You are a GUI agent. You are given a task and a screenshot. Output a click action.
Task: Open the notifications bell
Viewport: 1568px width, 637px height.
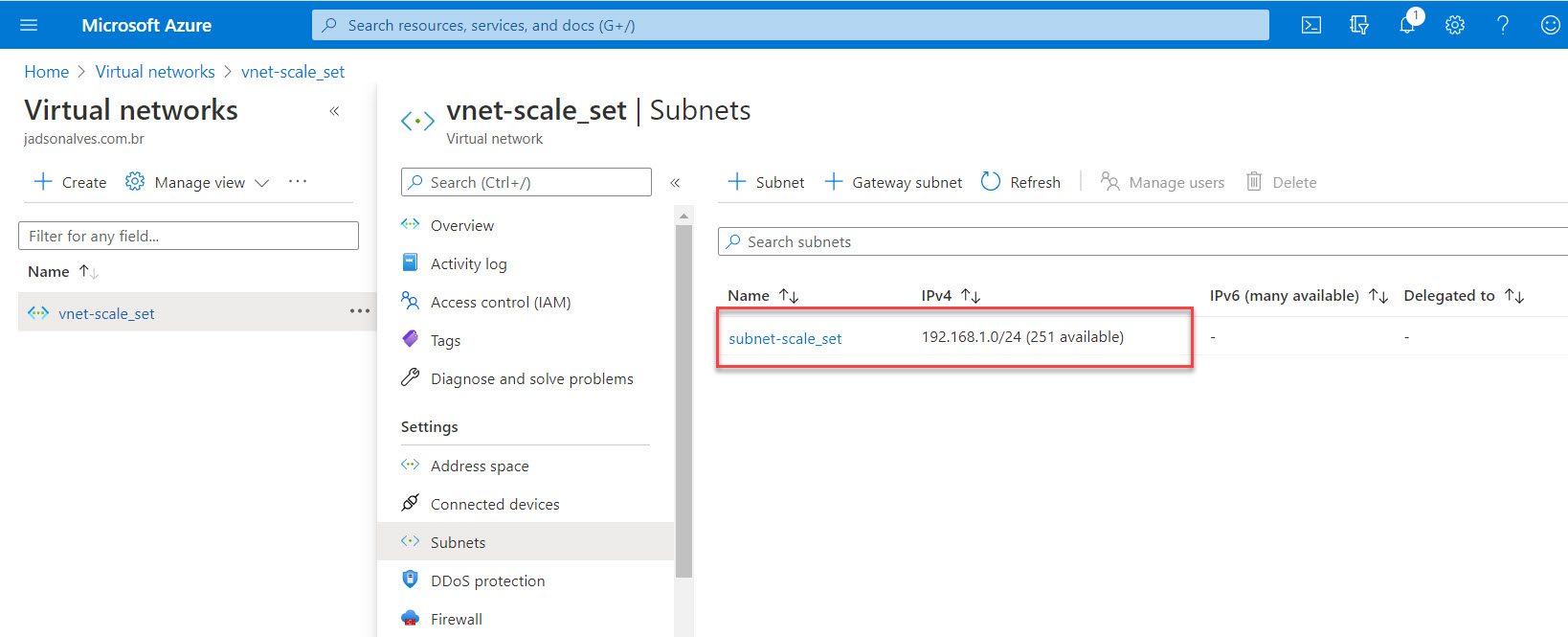click(x=1406, y=25)
